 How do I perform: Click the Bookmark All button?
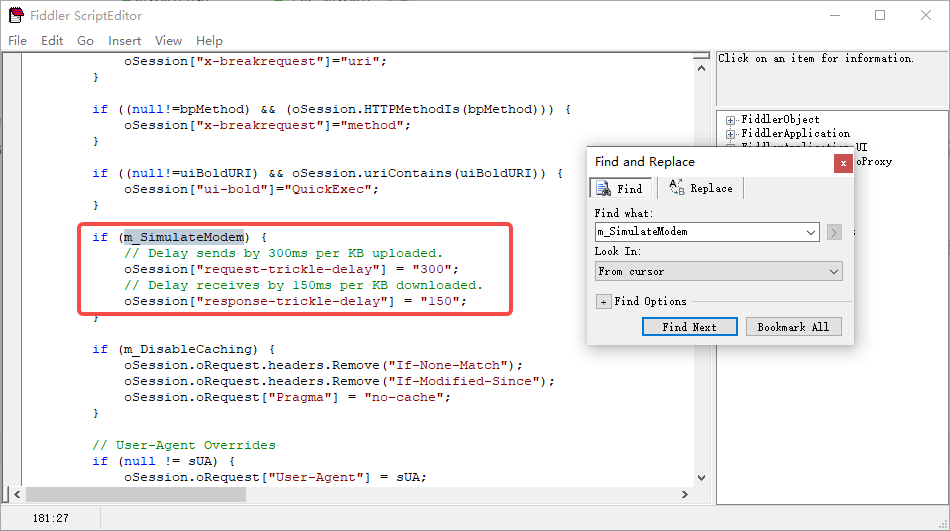(x=793, y=327)
